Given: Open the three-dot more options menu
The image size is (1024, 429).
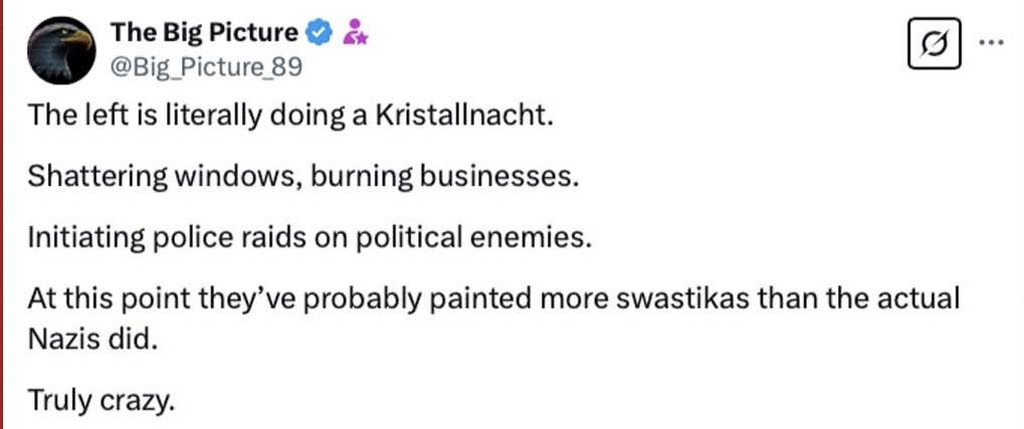Looking at the screenshot, I should coord(990,42).
